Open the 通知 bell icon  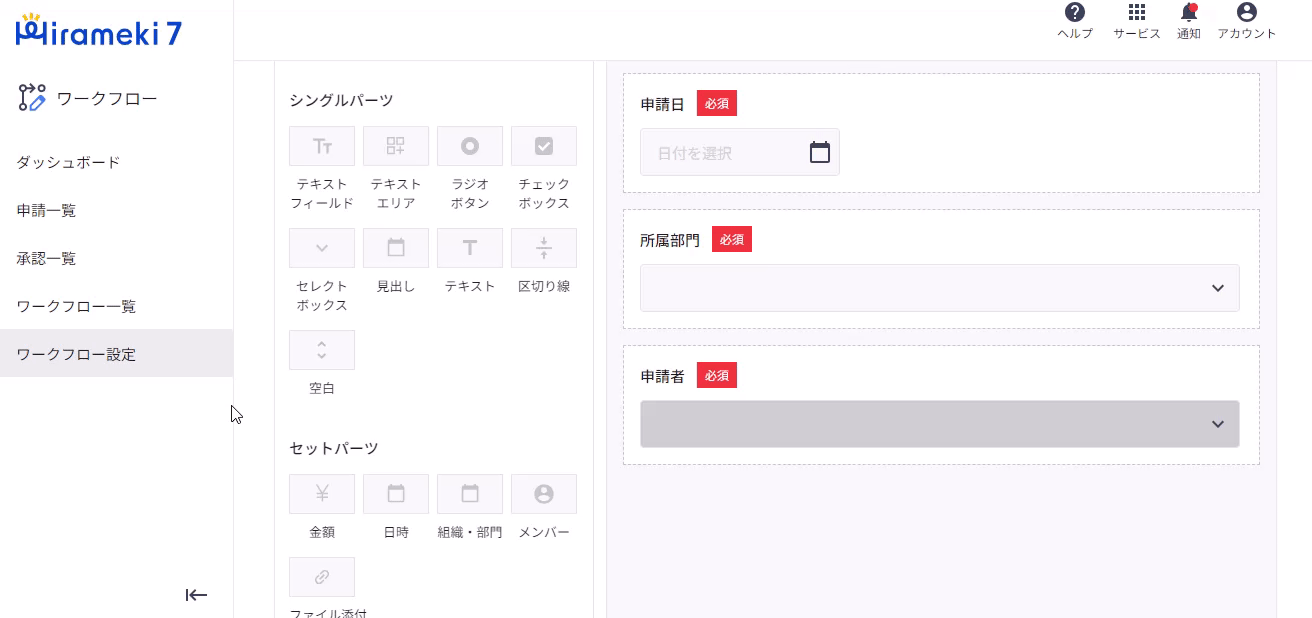(1189, 12)
